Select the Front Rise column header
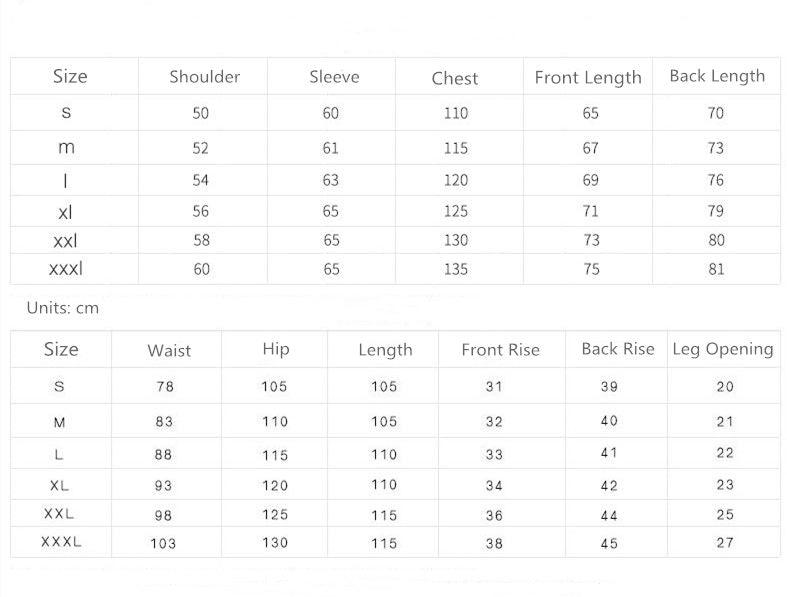787x597 pixels. click(x=500, y=350)
